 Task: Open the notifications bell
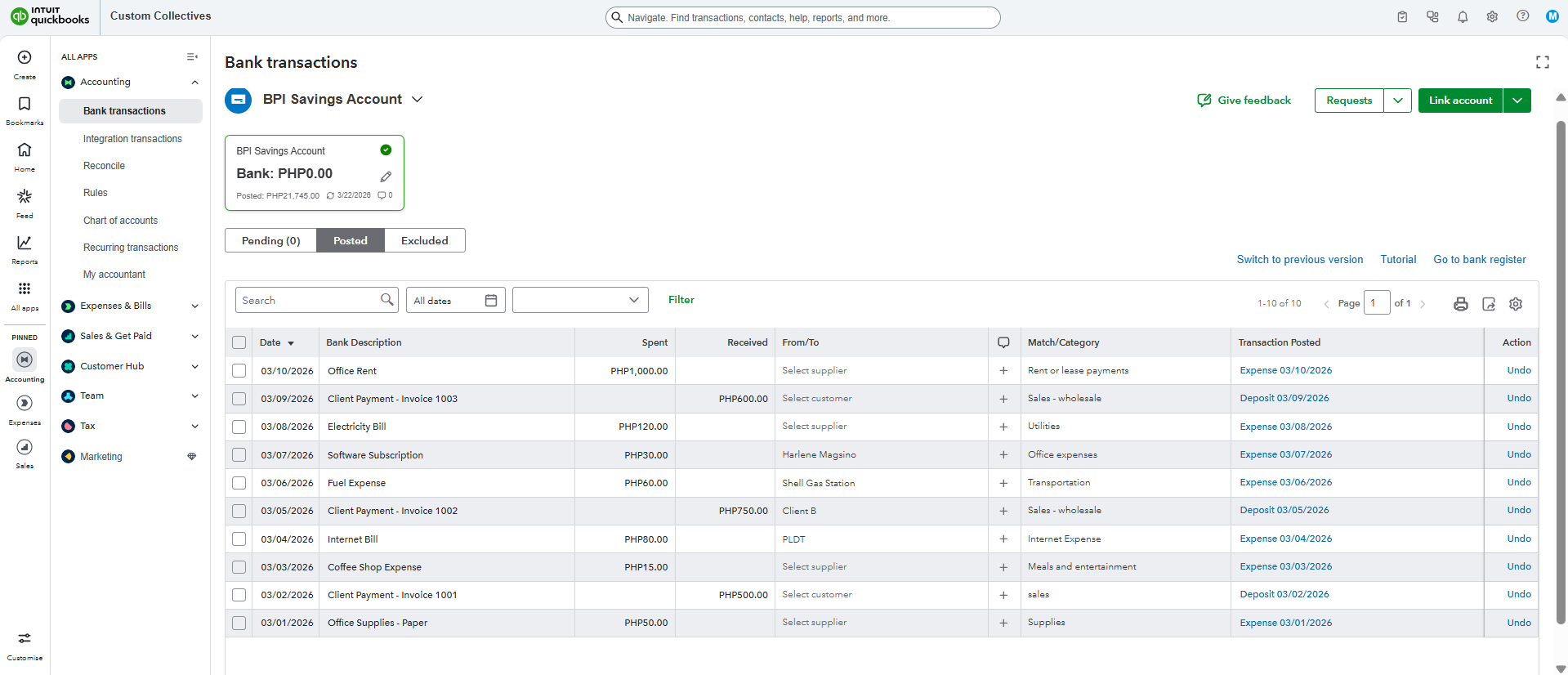[x=1463, y=16]
